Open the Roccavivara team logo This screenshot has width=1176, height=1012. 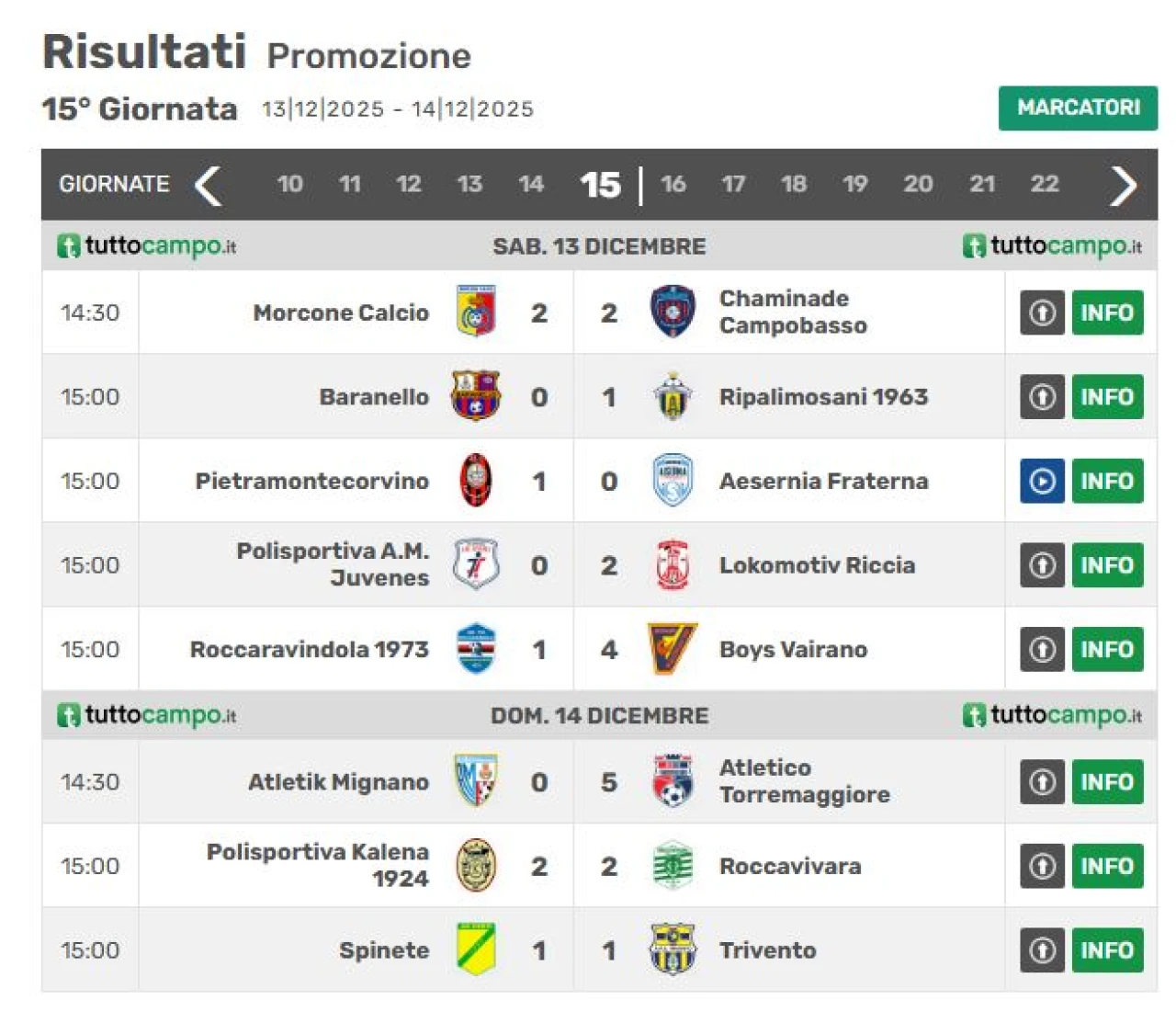pos(673,866)
